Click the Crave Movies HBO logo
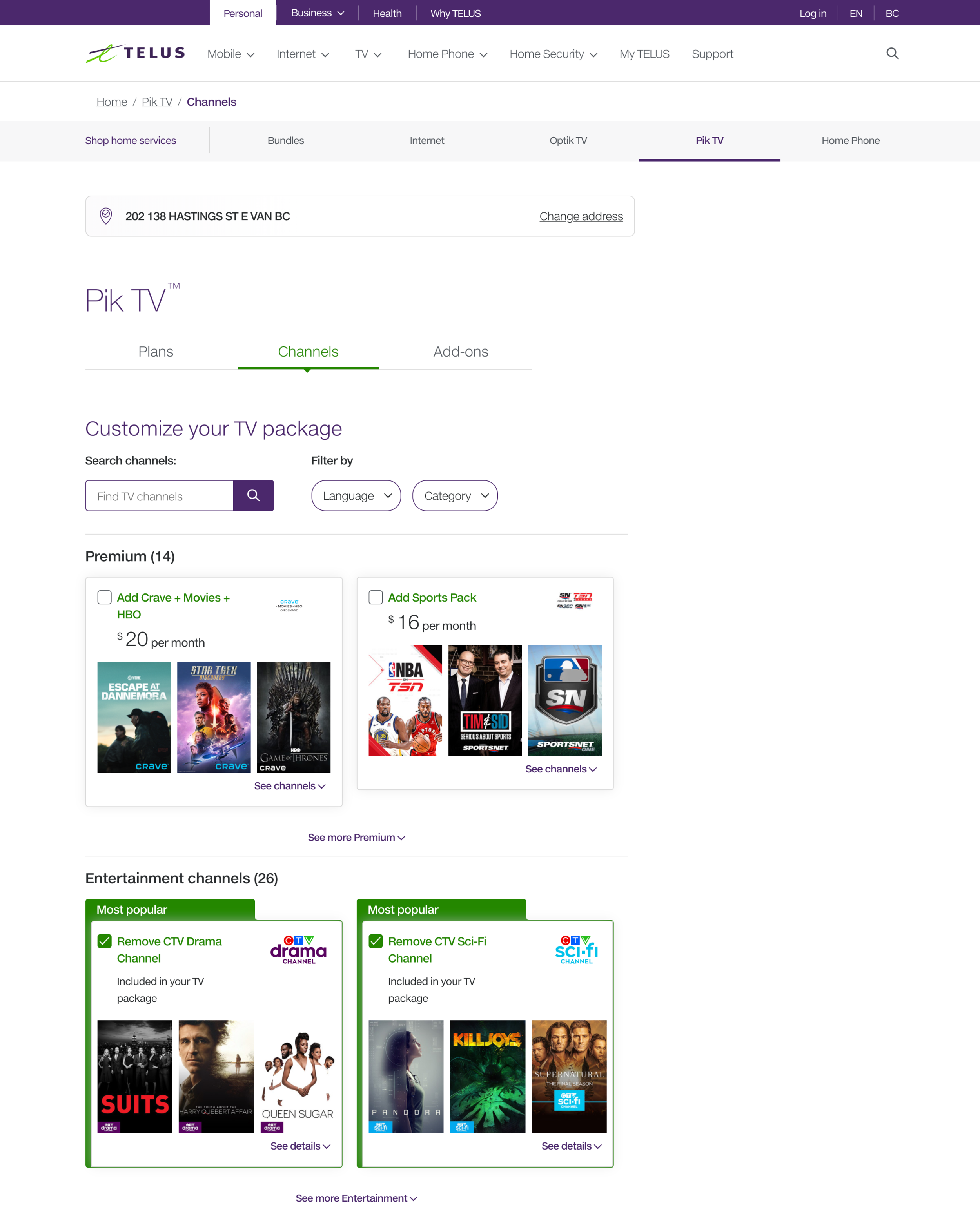The height and width of the screenshot is (1213, 980). 289,606
